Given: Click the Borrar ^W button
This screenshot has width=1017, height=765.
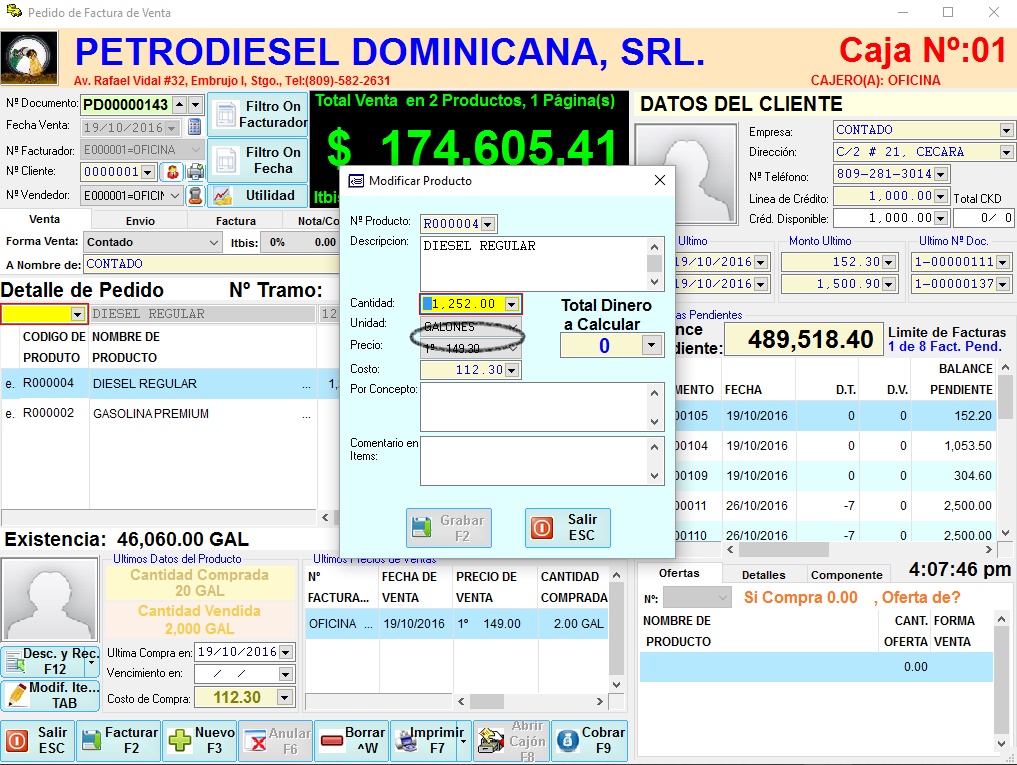Looking at the screenshot, I should pyautogui.click(x=352, y=741).
